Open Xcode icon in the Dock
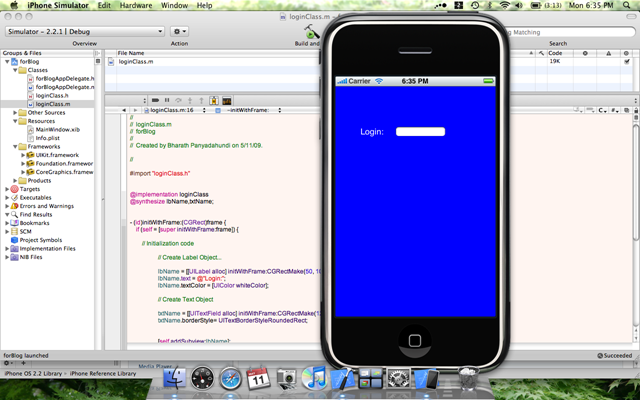 [342, 377]
